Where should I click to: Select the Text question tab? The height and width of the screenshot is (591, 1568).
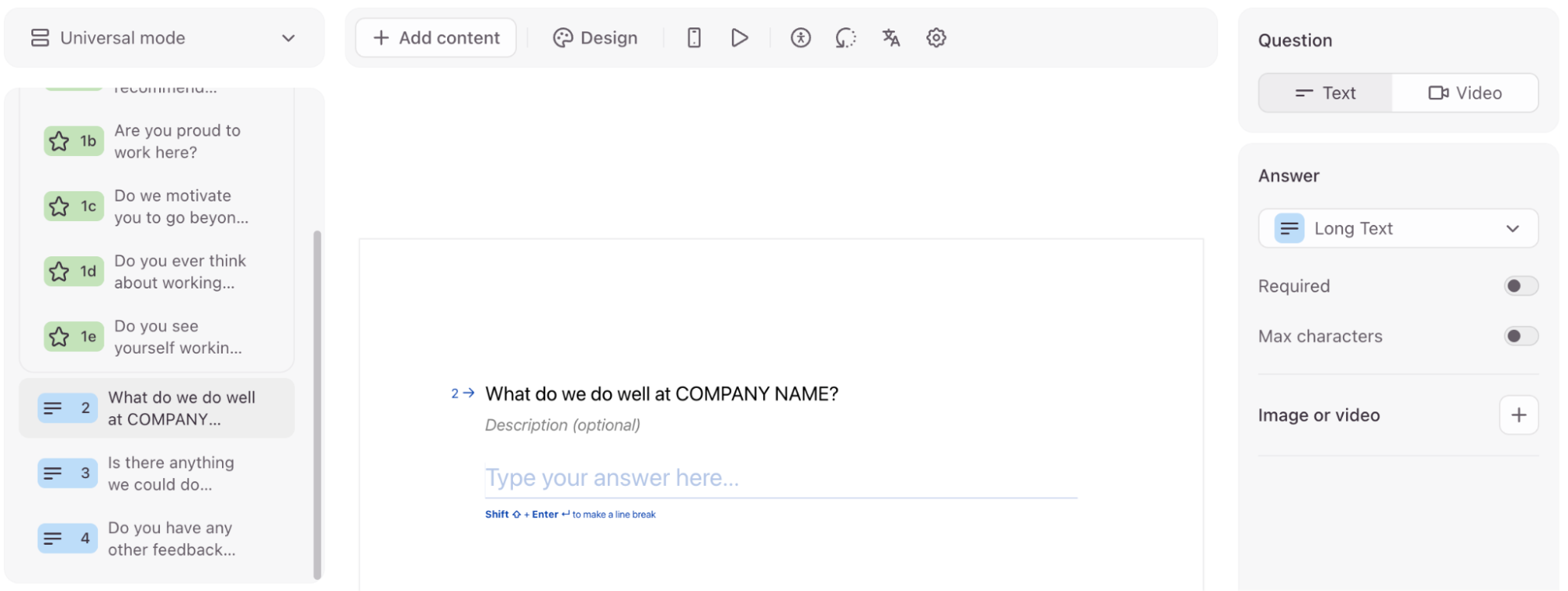[x=1326, y=93]
